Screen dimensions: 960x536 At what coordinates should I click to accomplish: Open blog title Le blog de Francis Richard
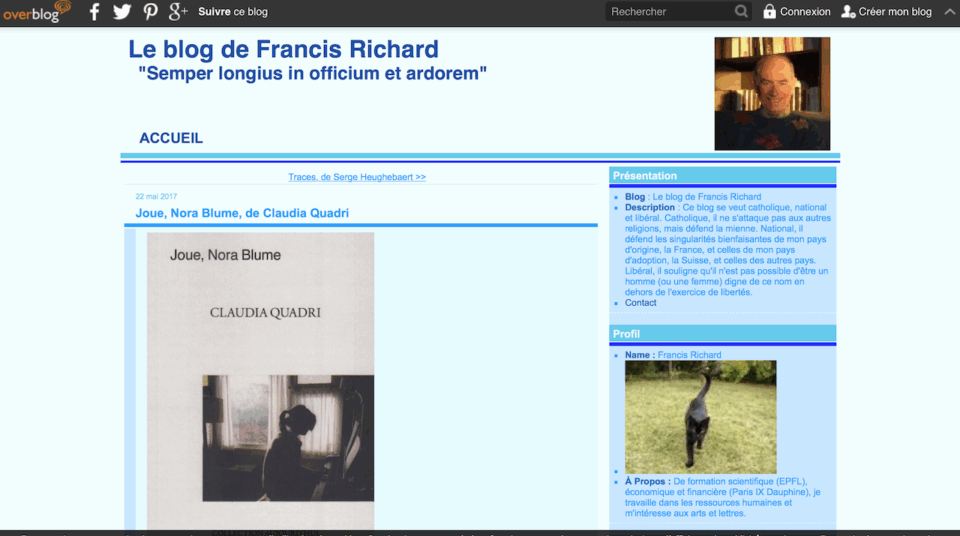pos(283,49)
